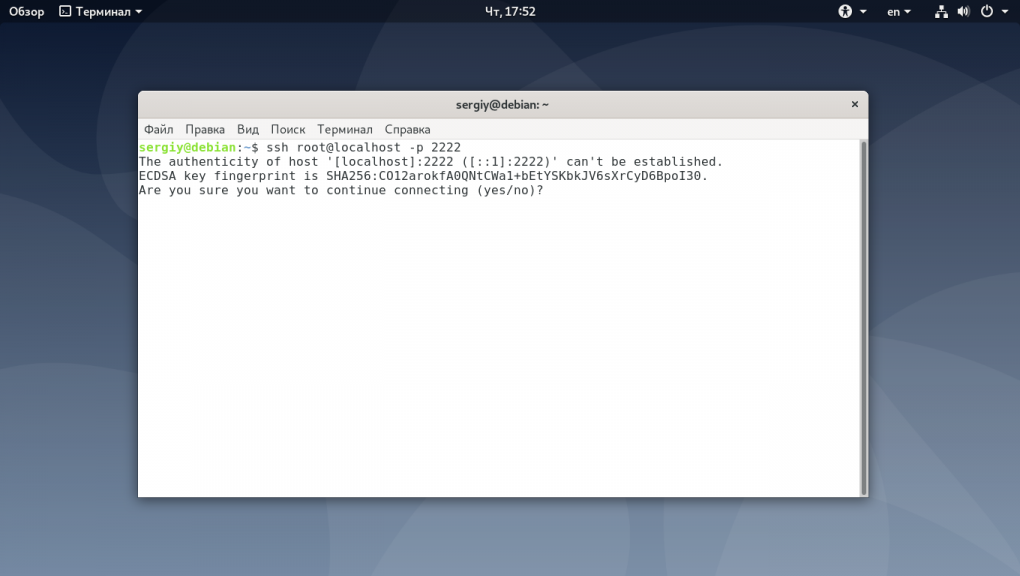Screen dimensions: 1020x576
Task: Open the Вид menu
Action: click(x=248, y=129)
